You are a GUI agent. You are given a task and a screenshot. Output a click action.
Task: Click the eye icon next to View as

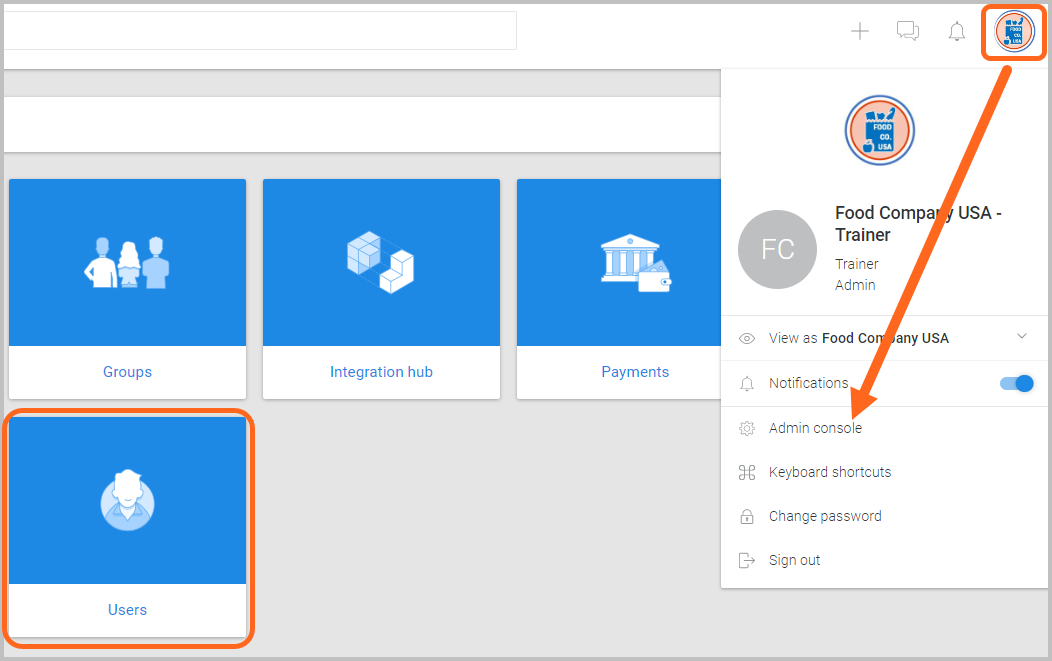(746, 338)
